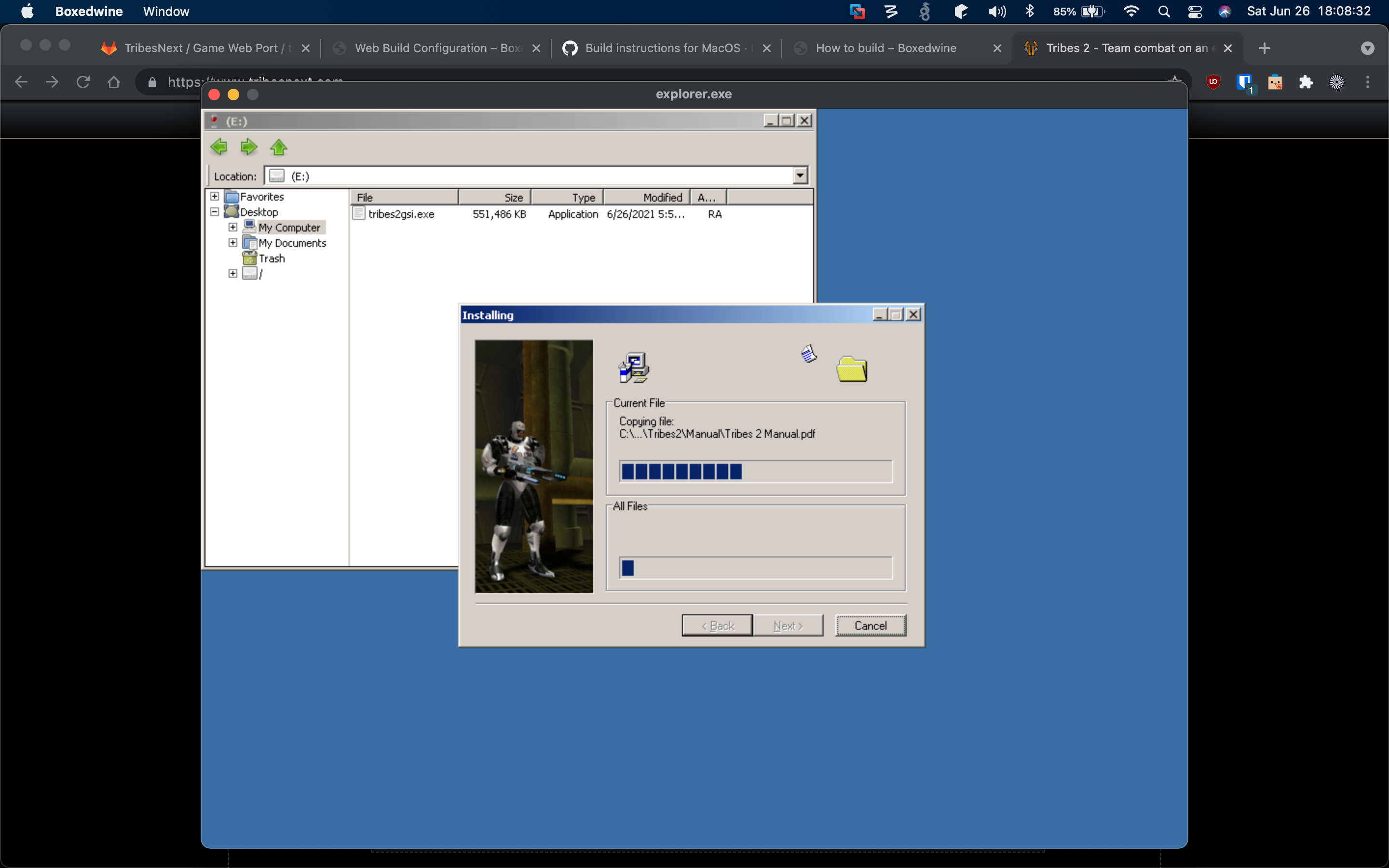Click the flying document icon in installer
The width and height of the screenshot is (1389, 868).
pos(809,353)
